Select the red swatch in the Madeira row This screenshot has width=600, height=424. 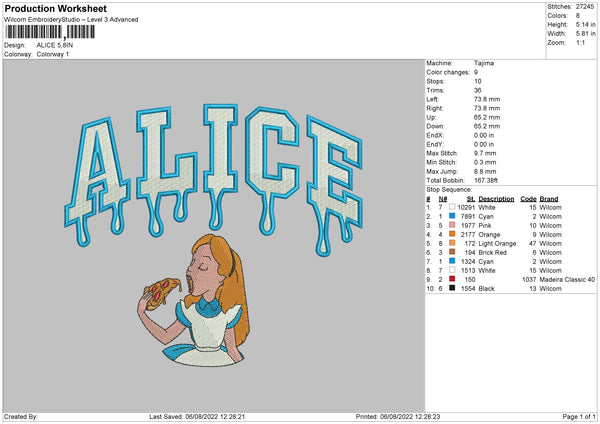coord(452,279)
